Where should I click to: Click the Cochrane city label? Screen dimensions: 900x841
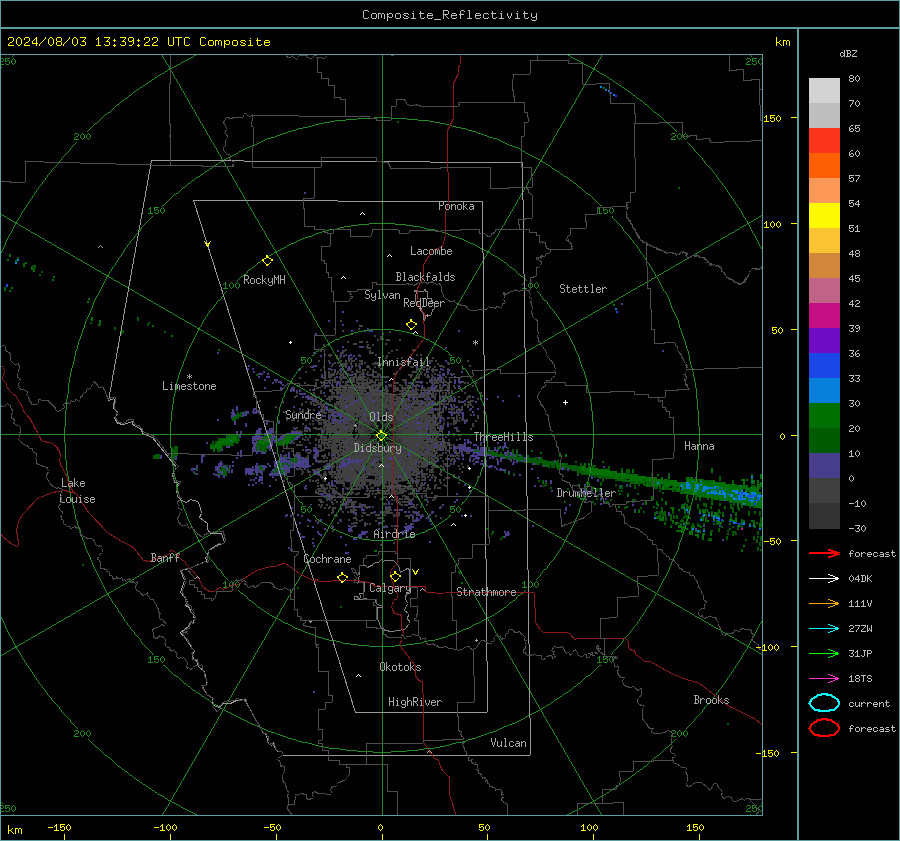(327, 559)
